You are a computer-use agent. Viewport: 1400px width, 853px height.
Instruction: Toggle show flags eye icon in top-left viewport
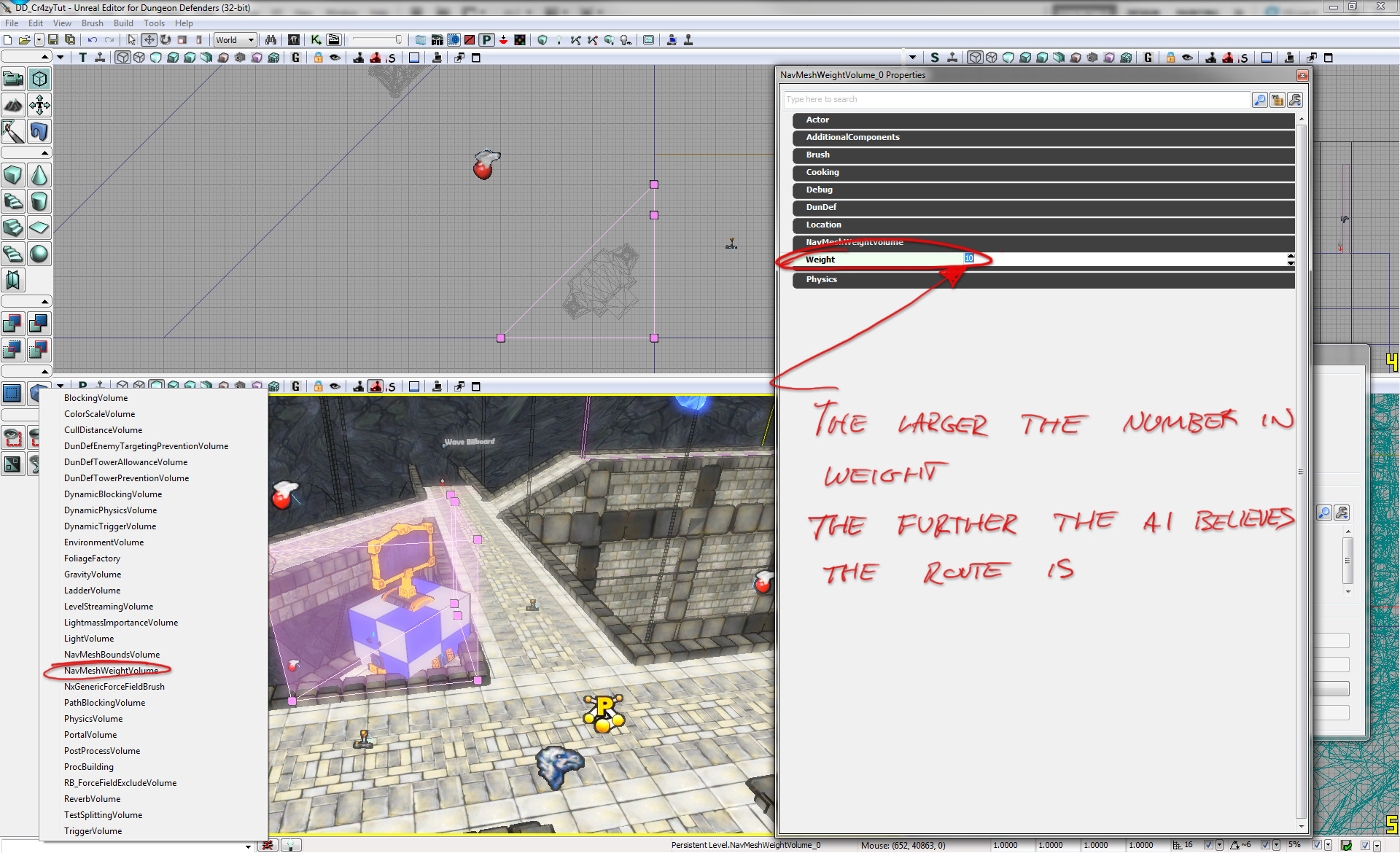click(x=335, y=58)
